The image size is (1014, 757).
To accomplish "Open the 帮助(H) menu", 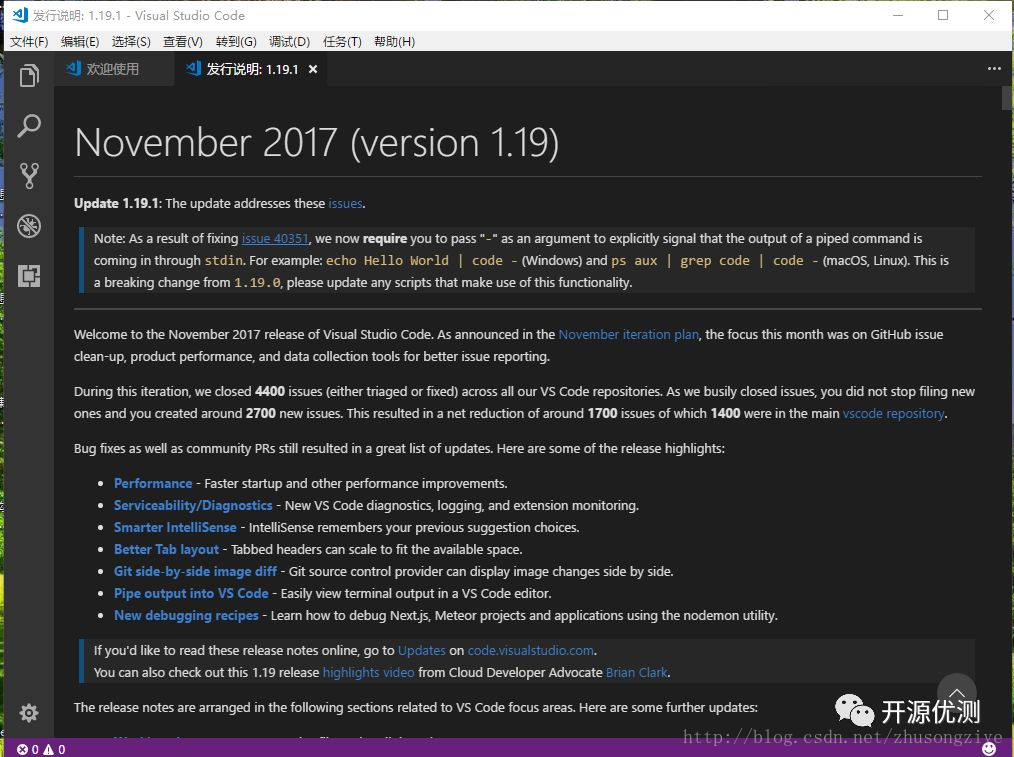I will [x=394, y=41].
